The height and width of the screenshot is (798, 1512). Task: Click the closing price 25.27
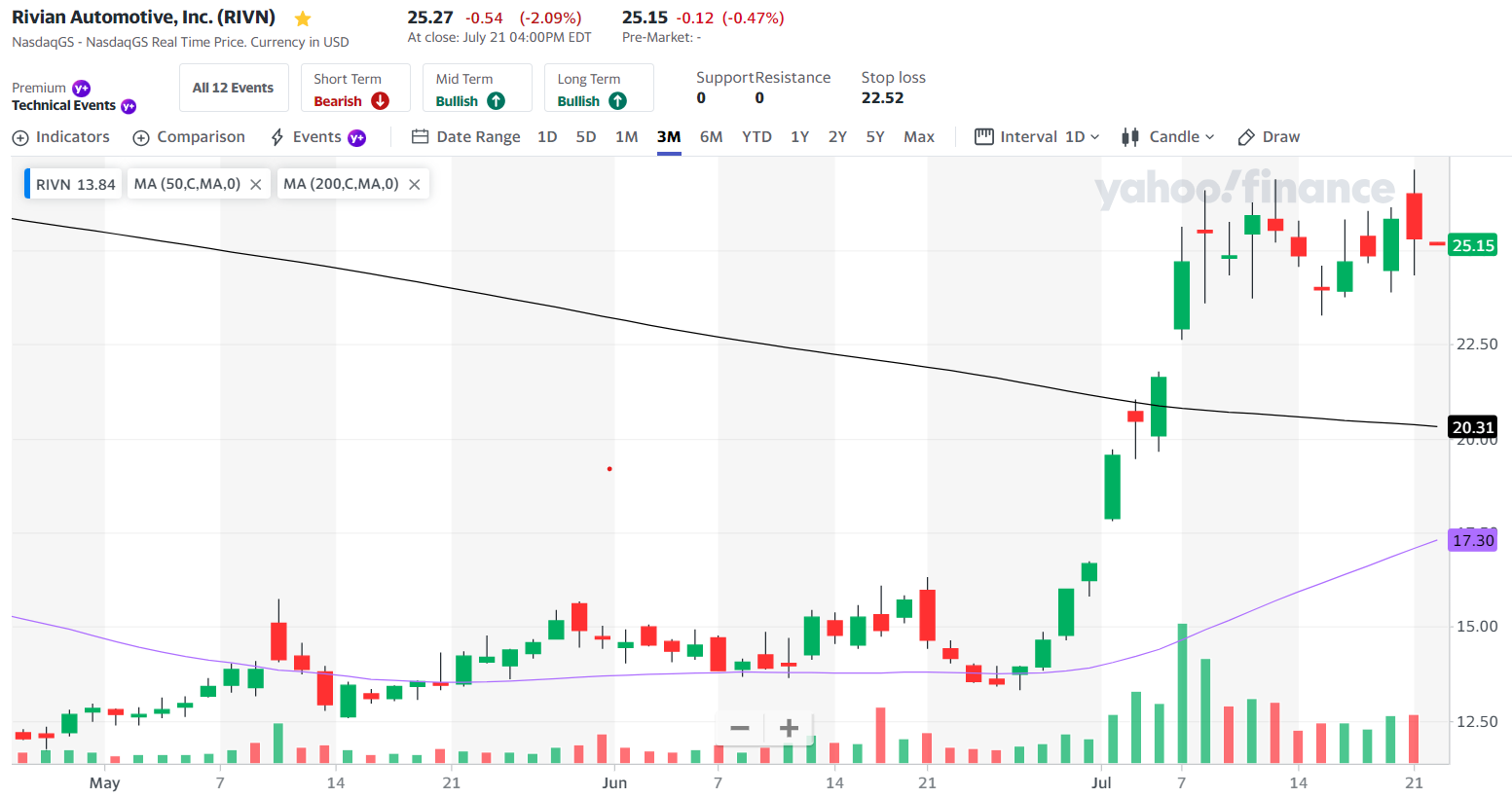430,18
